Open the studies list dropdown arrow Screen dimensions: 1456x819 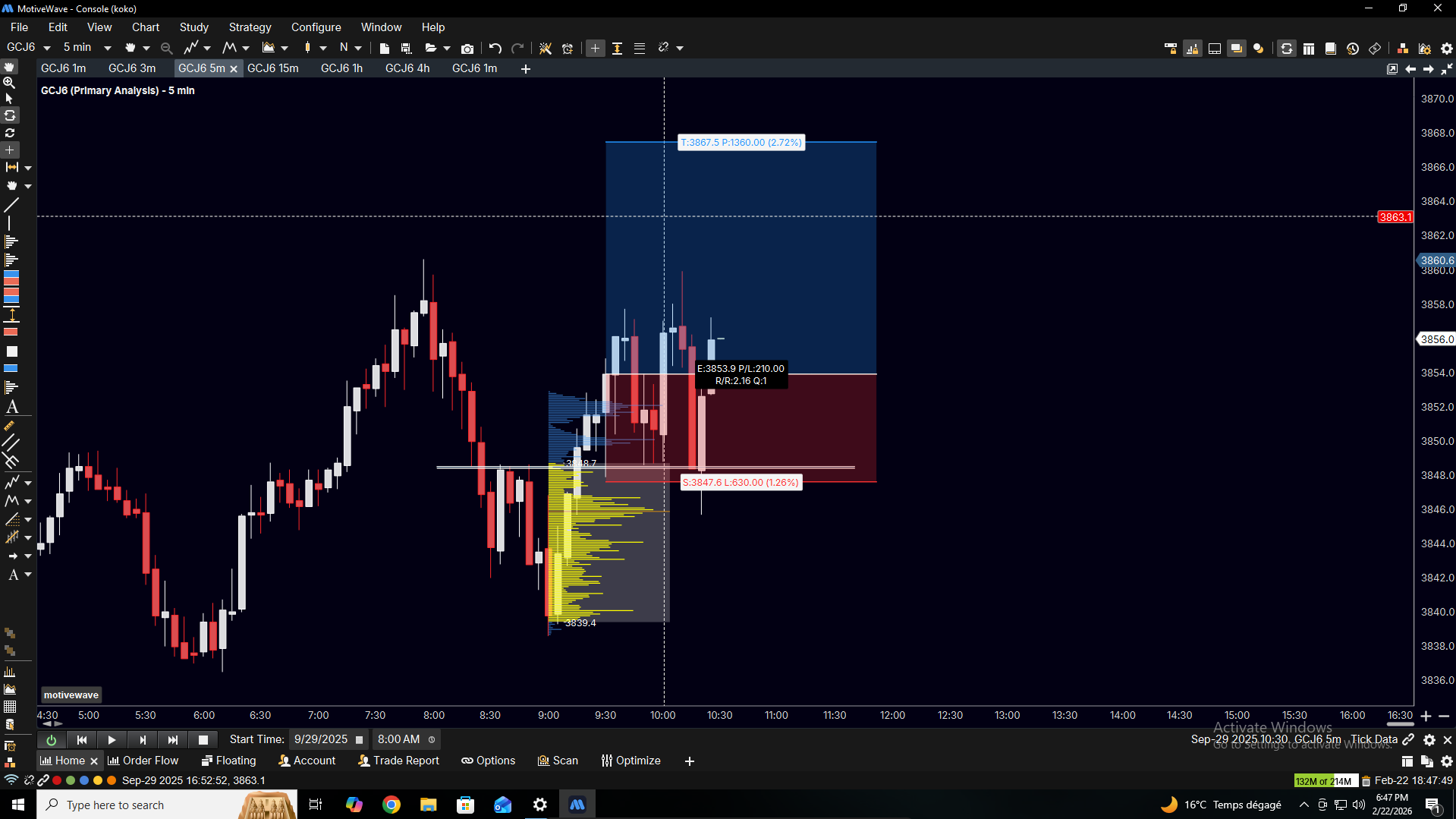[x=207, y=48]
